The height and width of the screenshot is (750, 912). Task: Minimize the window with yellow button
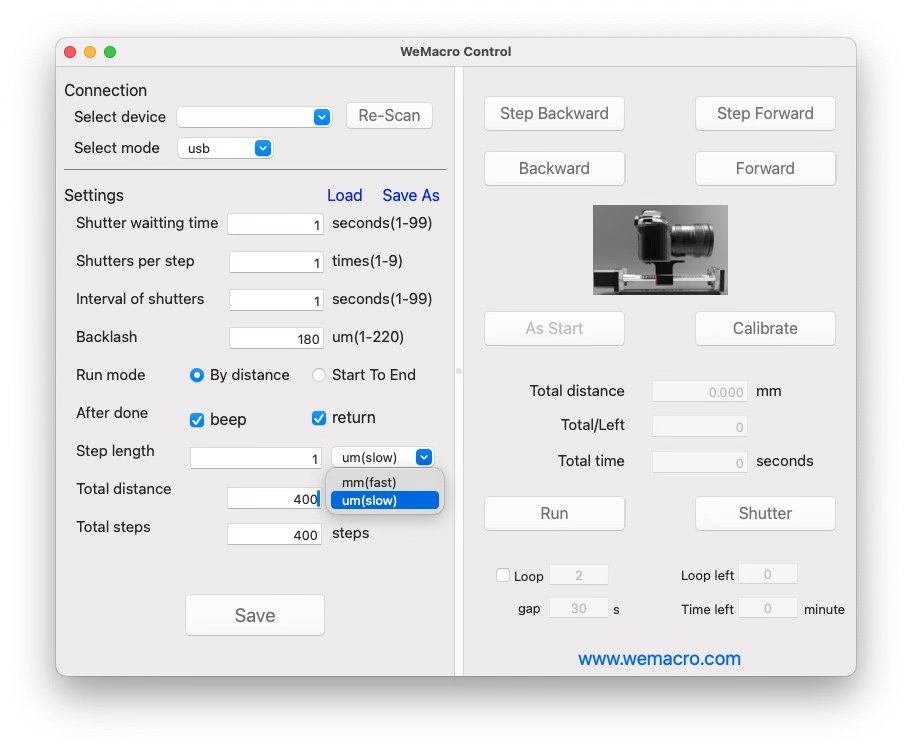point(90,52)
